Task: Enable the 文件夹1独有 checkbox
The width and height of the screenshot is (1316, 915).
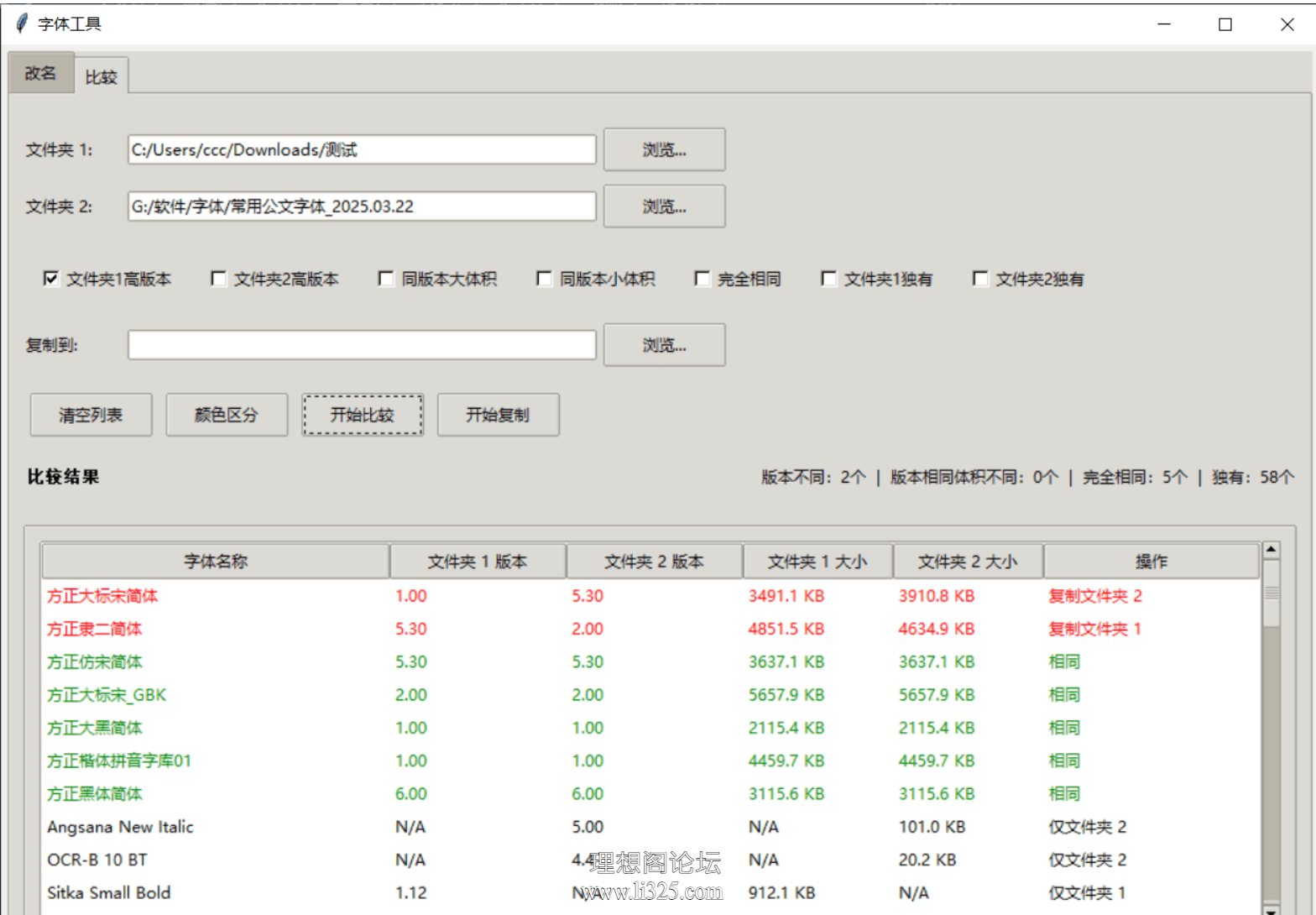Action: [828, 279]
